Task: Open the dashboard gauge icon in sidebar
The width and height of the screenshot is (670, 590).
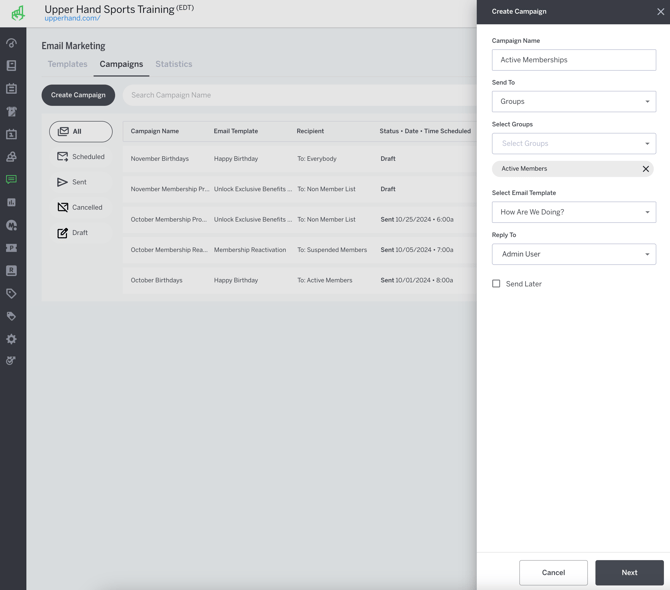Action: click(x=12, y=43)
